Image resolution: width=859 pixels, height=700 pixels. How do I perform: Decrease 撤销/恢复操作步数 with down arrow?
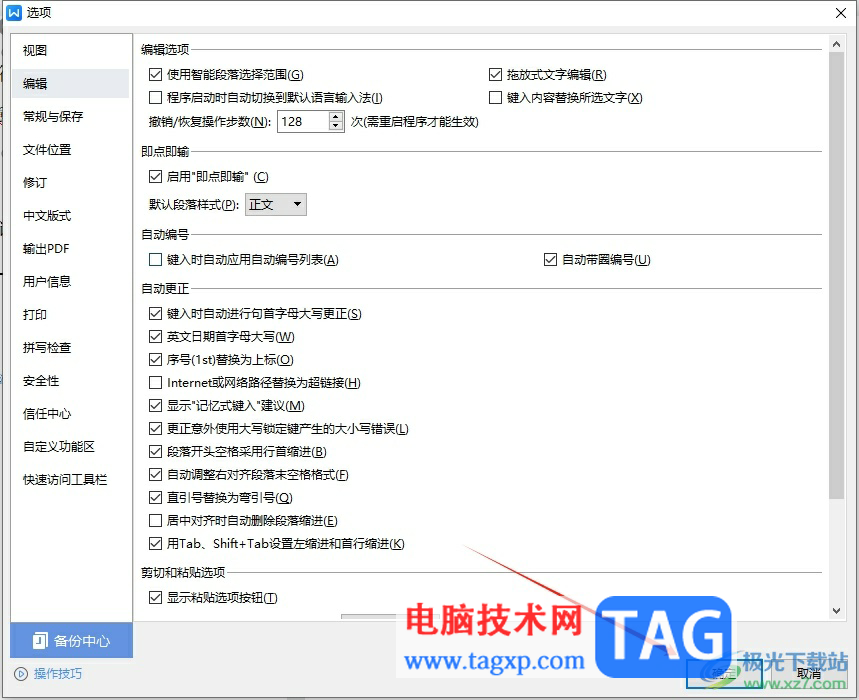pyautogui.click(x=336, y=126)
